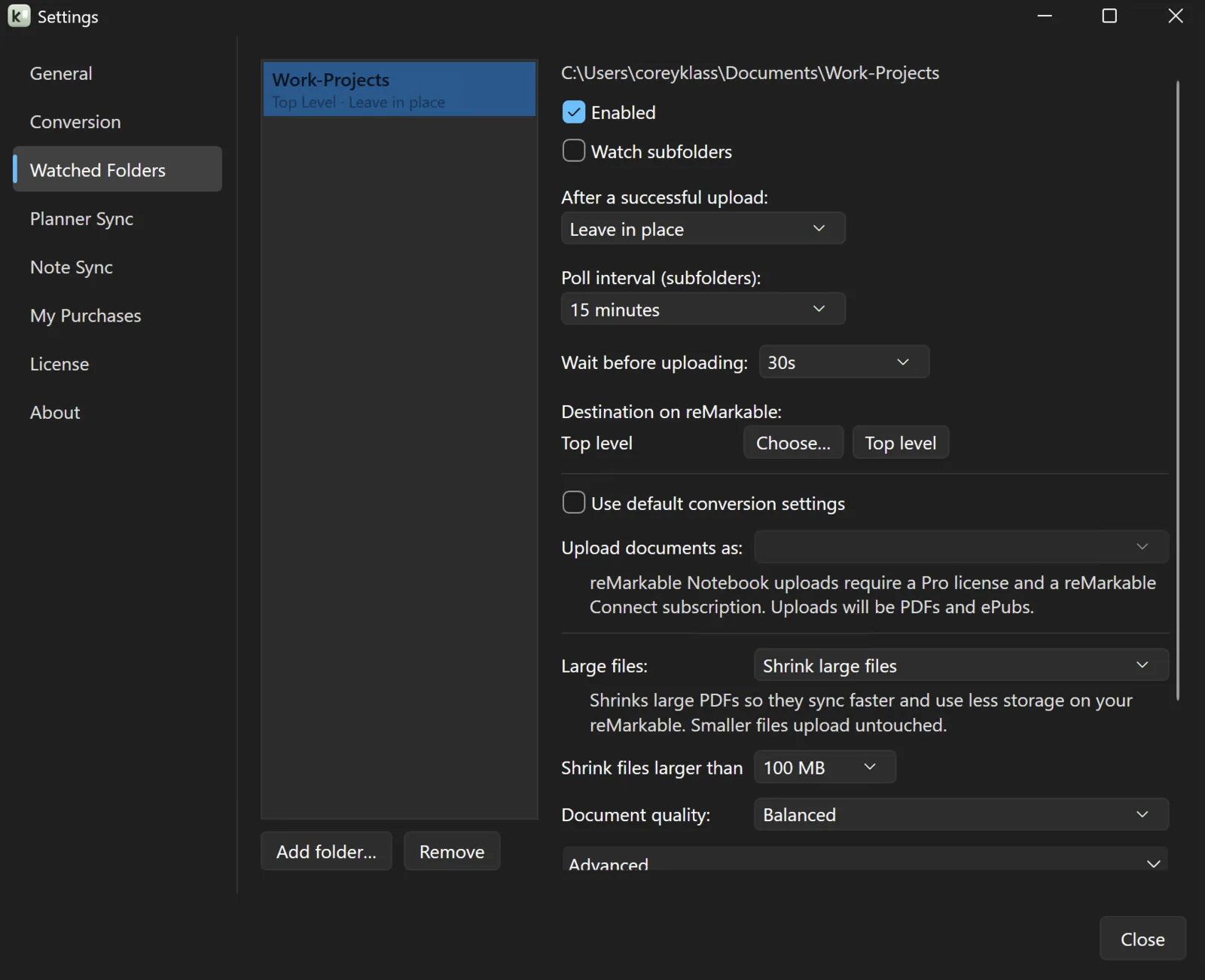The width and height of the screenshot is (1205, 980).
Task: Remove the selected watched folder
Action: 452,852
